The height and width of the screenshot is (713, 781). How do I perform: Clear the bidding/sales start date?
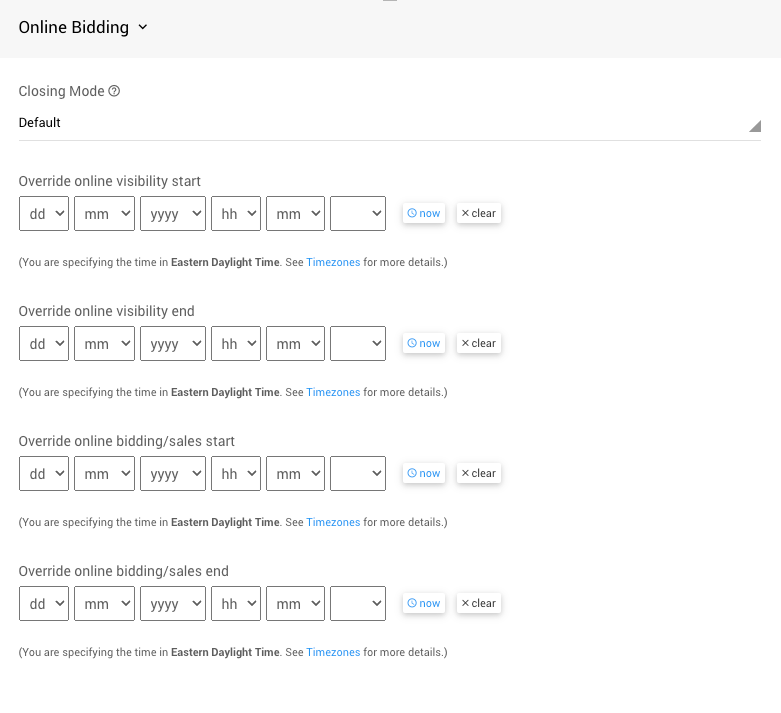coord(478,473)
